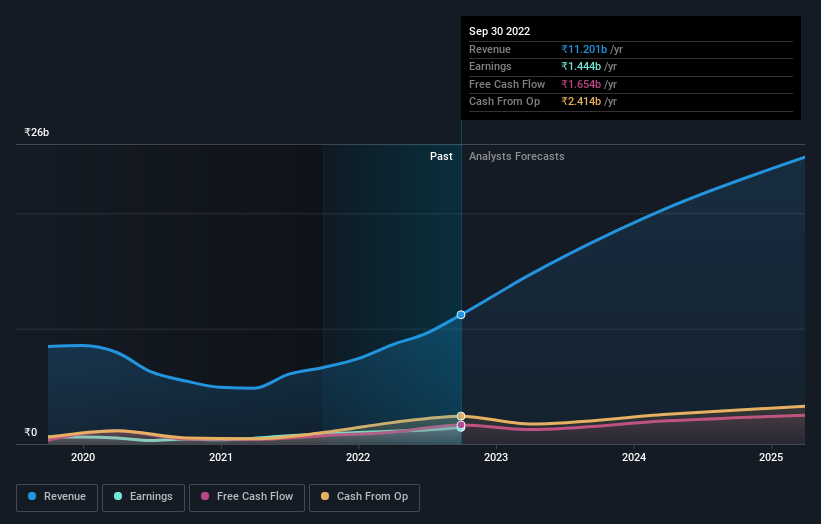Click the Revenue data point on the chart line
Image resolution: width=821 pixels, height=524 pixels.
click(x=461, y=315)
